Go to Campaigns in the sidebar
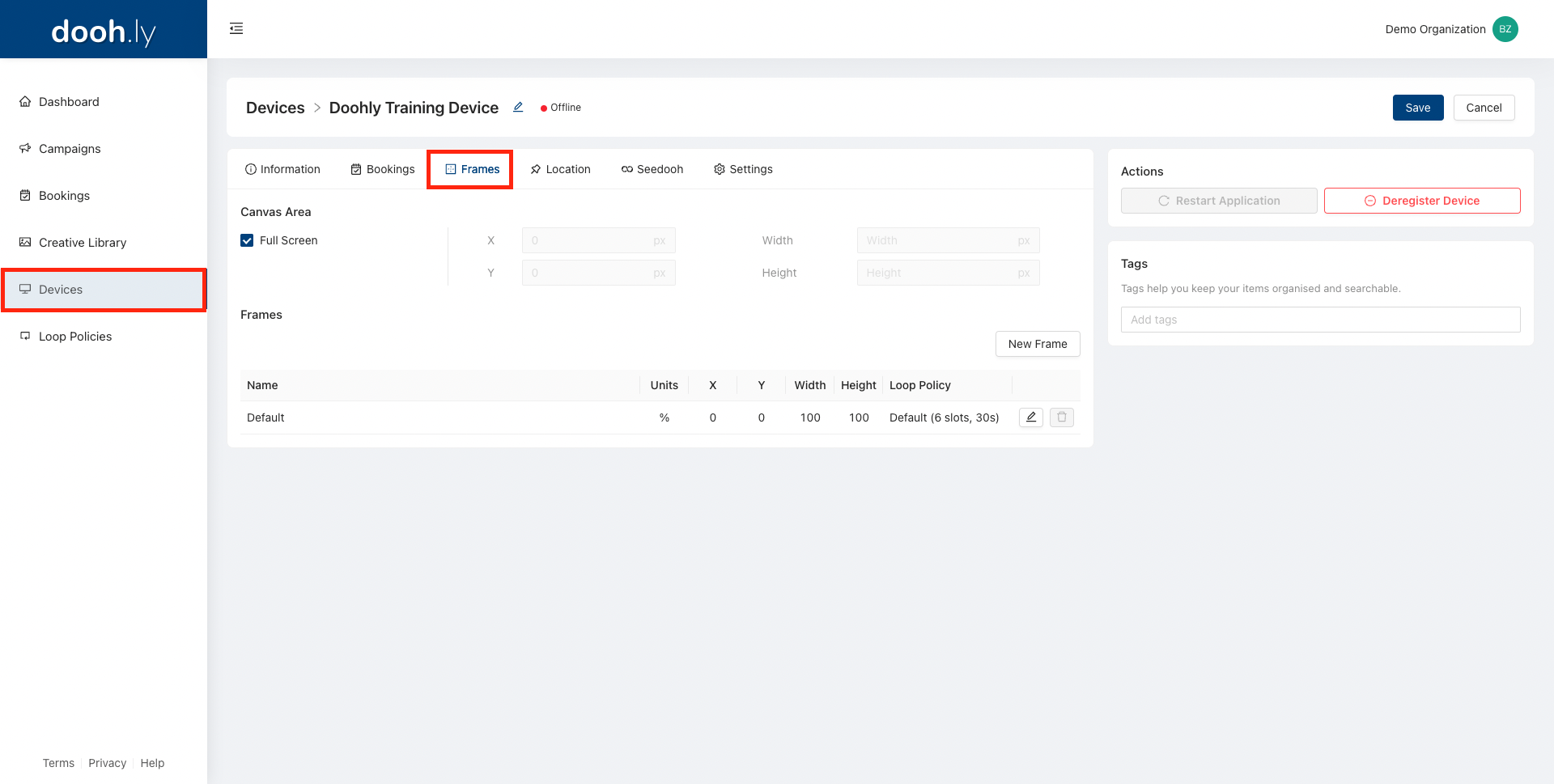Viewport: 1554px width, 784px height. 70,149
